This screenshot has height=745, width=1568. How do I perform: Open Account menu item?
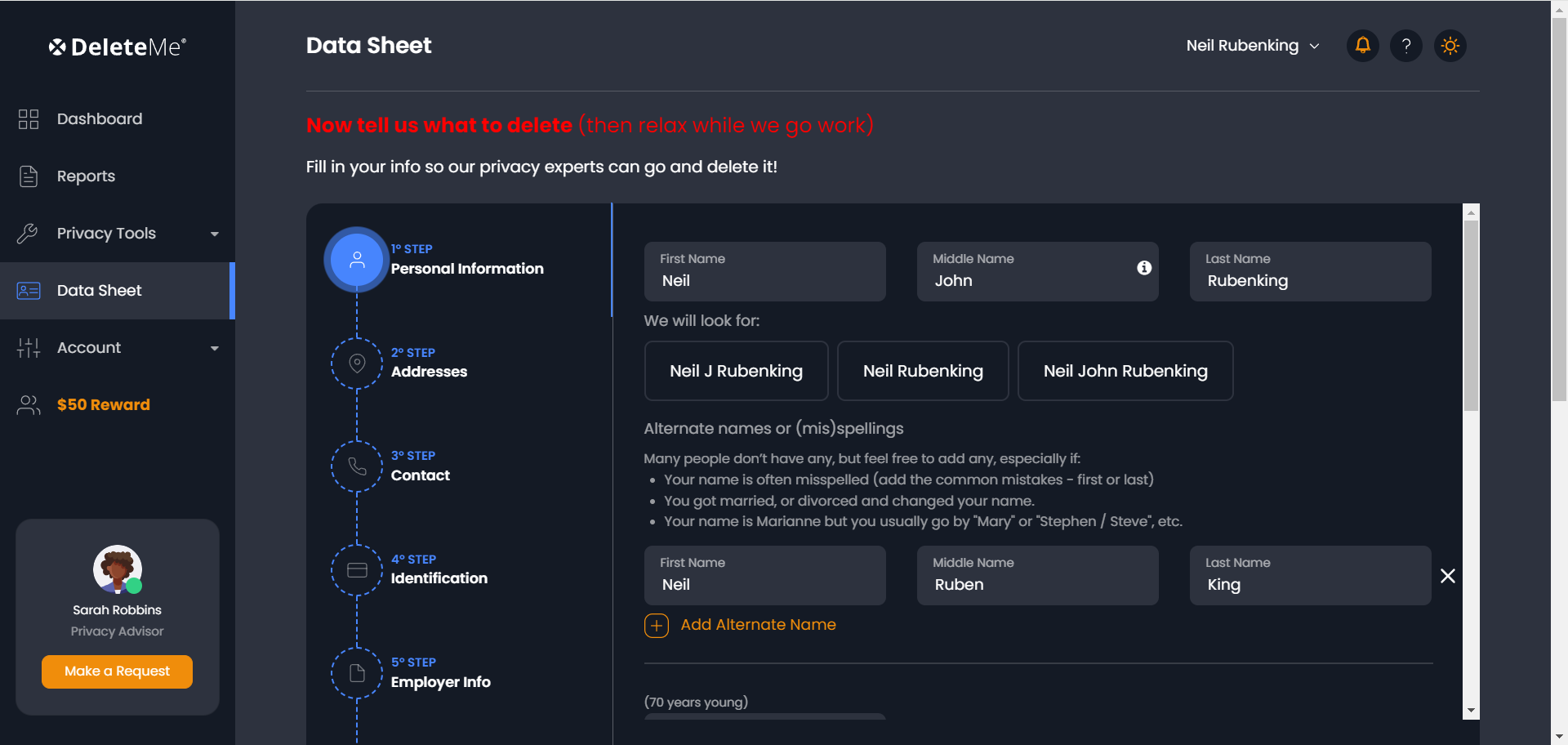pos(118,348)
